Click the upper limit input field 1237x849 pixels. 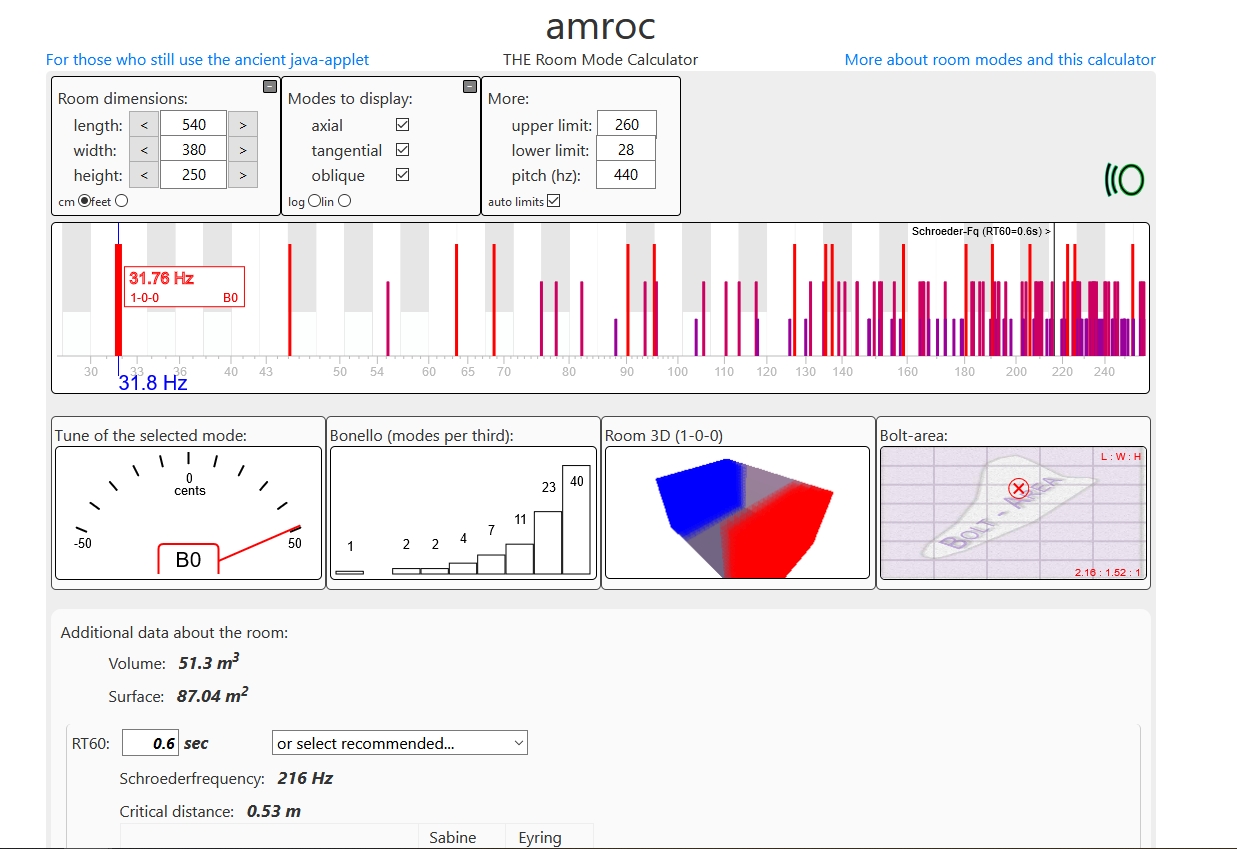(626, 125)
